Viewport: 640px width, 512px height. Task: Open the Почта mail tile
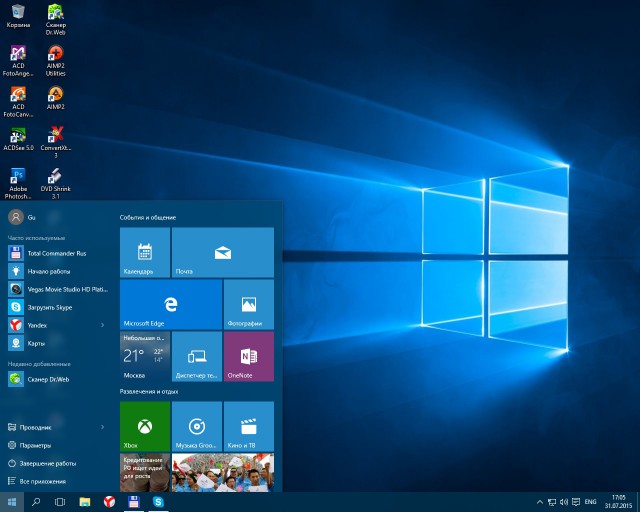pyautogui.click(x=222, y=252)
